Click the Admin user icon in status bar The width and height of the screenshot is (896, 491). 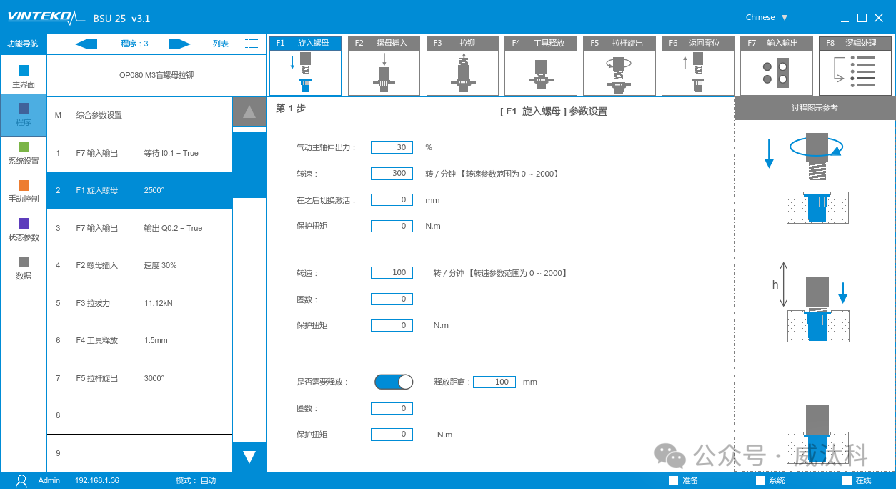click(21, 481)
